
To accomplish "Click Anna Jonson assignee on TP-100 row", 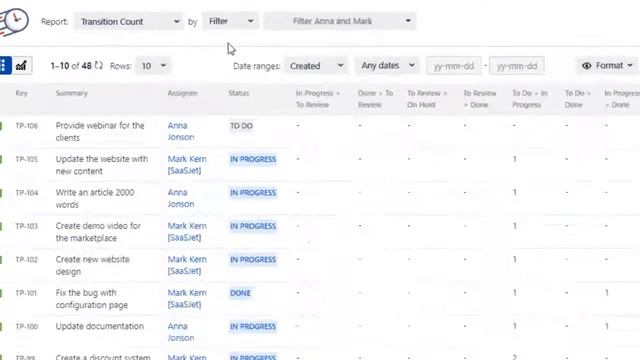I will tap(181, 332).
